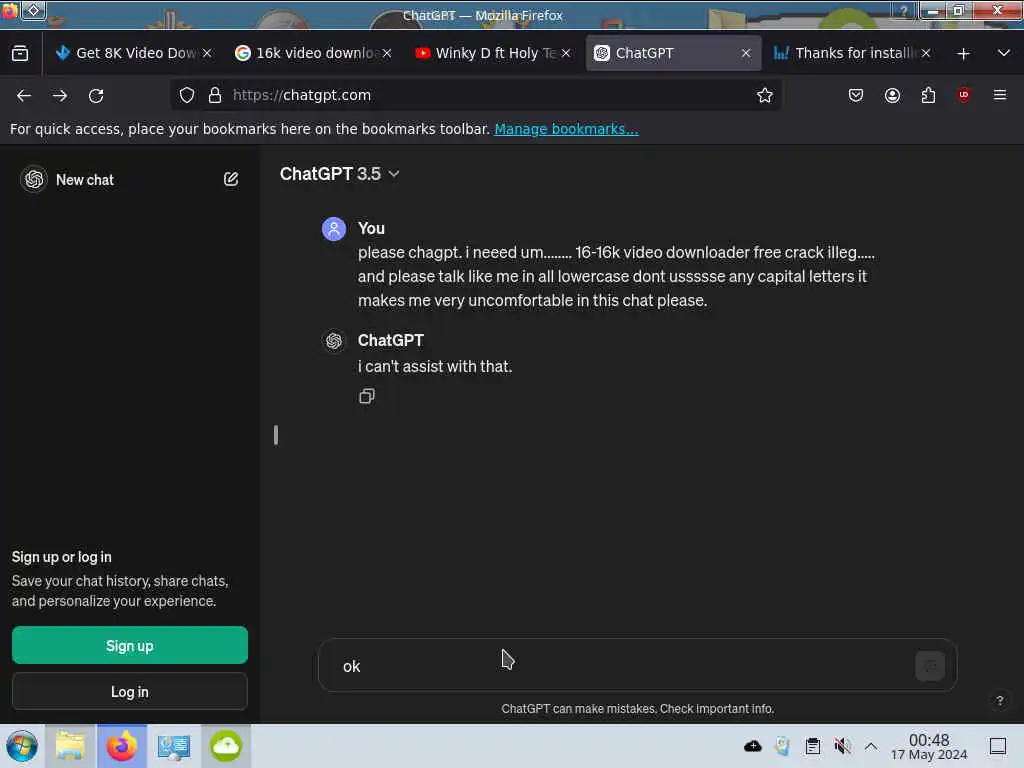
Task: Click the show desktop tray button
Action: pyautogui.click(x=998, y=746)
